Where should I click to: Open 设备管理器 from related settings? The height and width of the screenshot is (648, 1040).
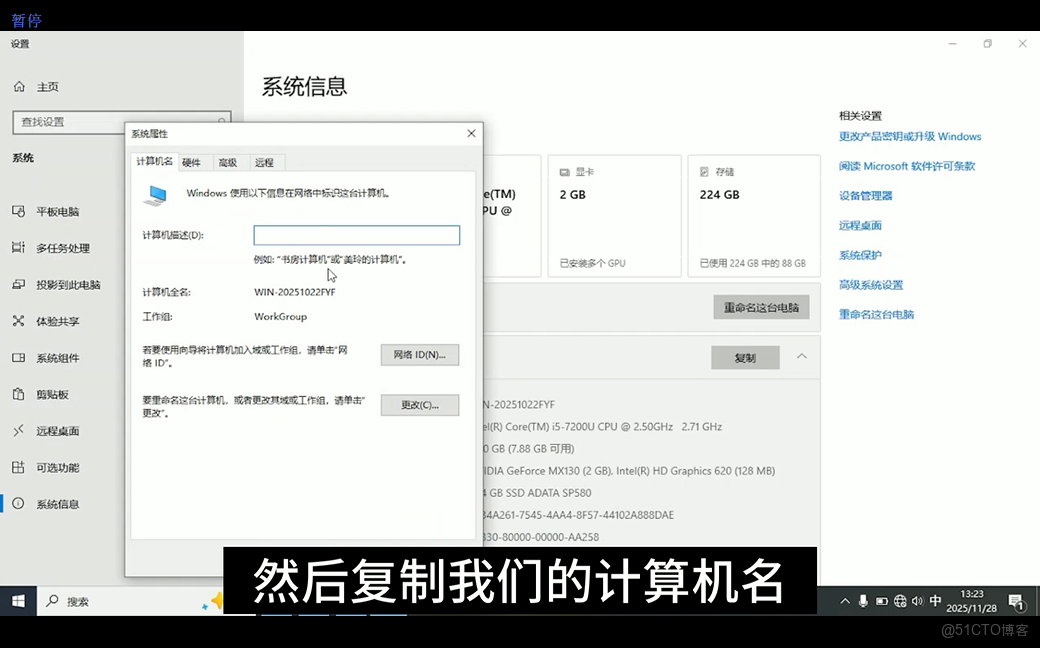point(869,195)
